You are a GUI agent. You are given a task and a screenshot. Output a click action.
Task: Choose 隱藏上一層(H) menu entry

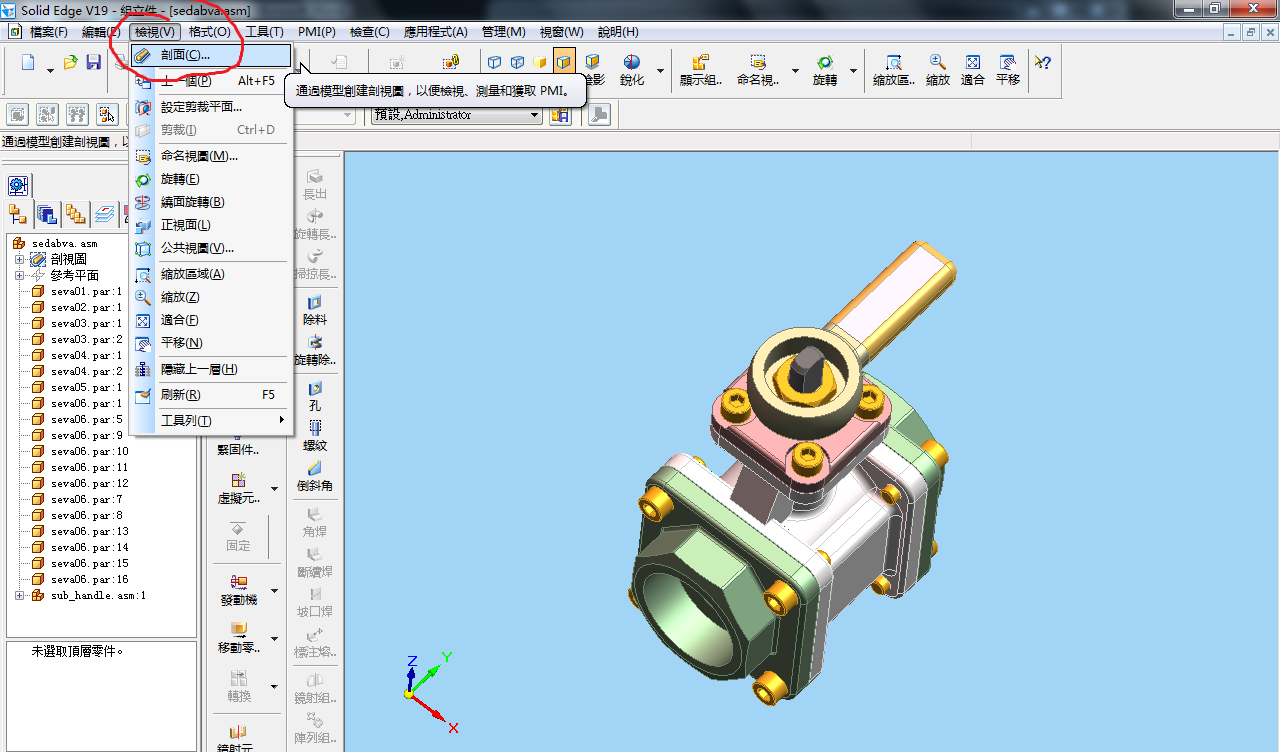click(x=211, y=369)
